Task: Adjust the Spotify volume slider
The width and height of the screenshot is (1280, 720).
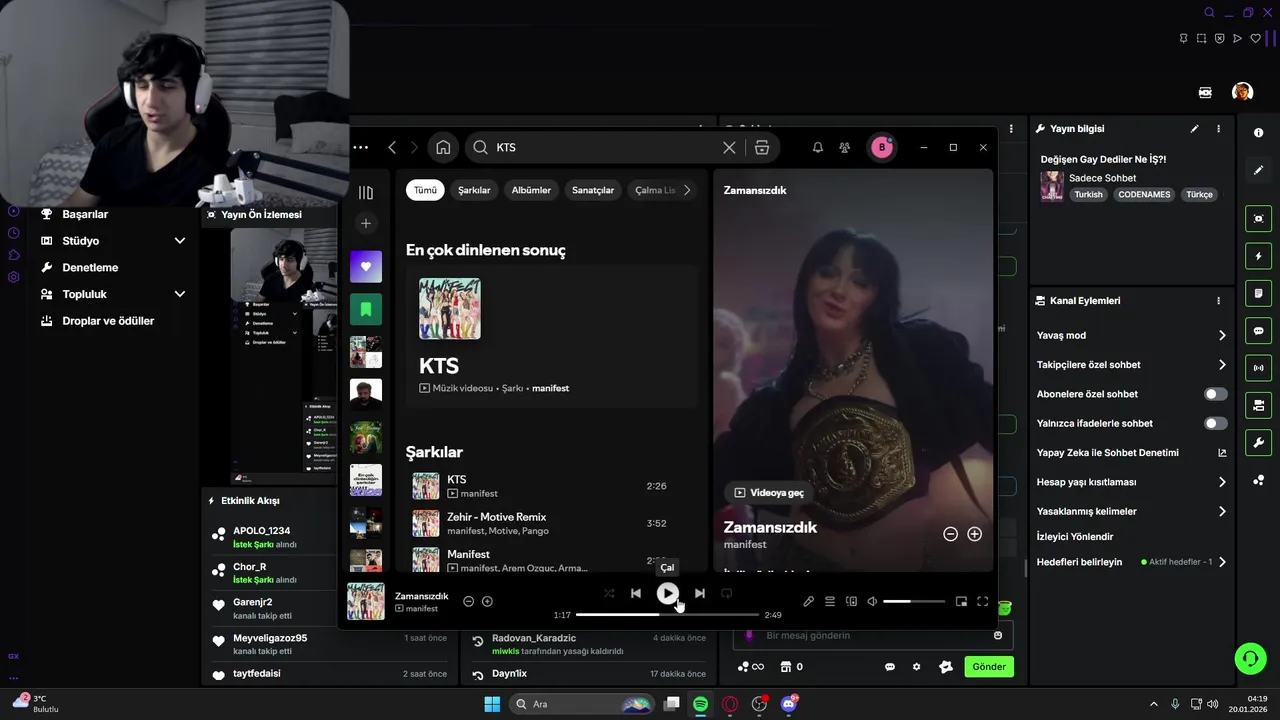Action: pyautogui.click(x=914, y=601)
